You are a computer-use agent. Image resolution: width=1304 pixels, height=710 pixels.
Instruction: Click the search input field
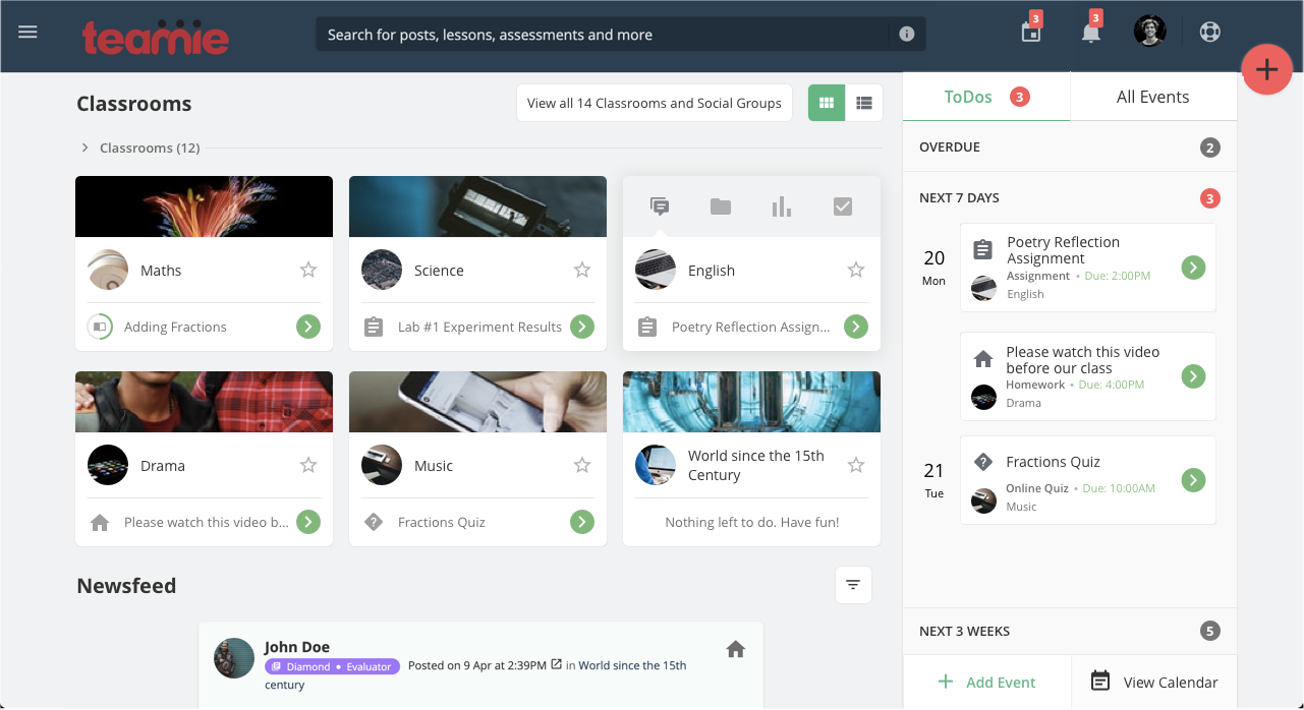pos(602,34)
